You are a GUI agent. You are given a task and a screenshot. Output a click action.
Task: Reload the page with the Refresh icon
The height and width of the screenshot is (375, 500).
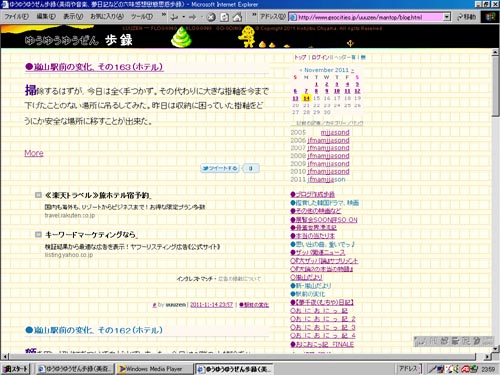[224, 17]
